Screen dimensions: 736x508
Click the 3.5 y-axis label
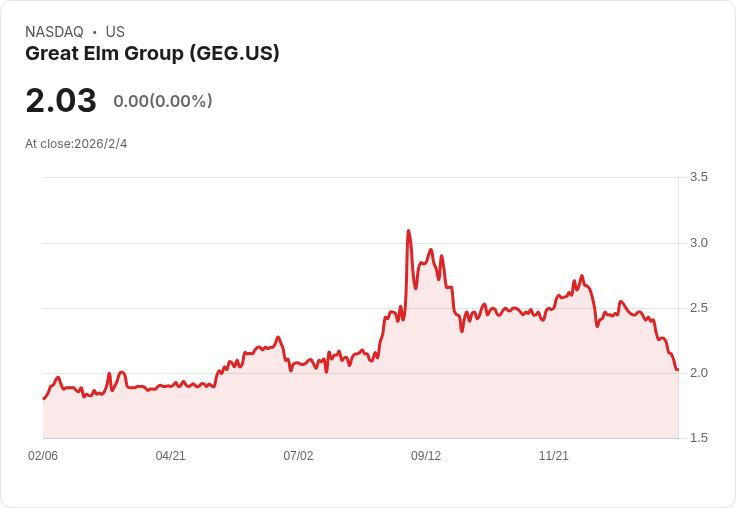[x=699, y=177]
